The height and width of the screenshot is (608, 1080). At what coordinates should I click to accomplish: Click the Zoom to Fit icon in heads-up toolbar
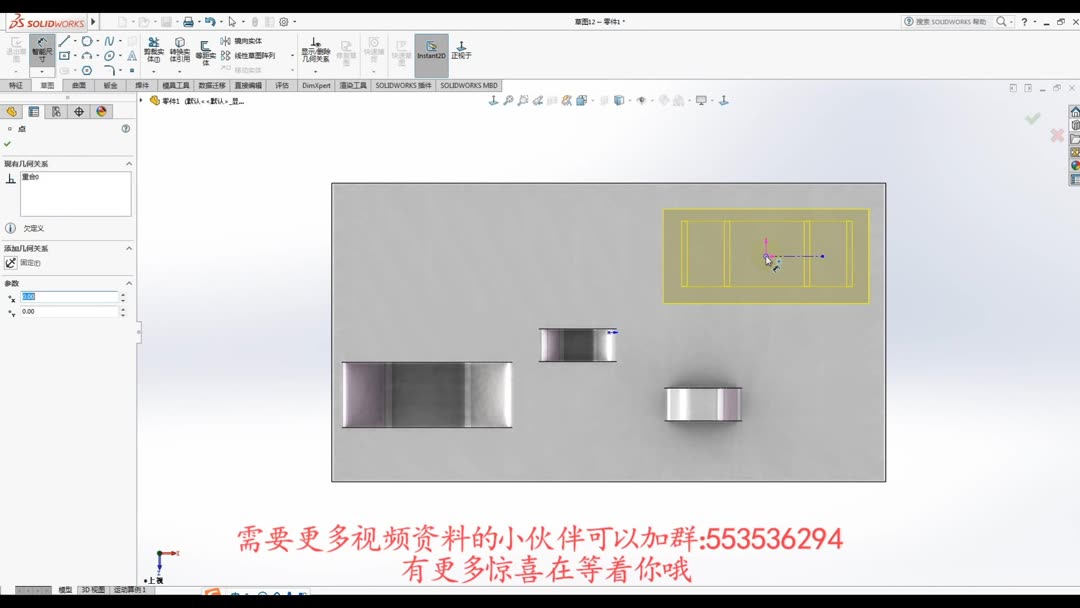(508, 100)
